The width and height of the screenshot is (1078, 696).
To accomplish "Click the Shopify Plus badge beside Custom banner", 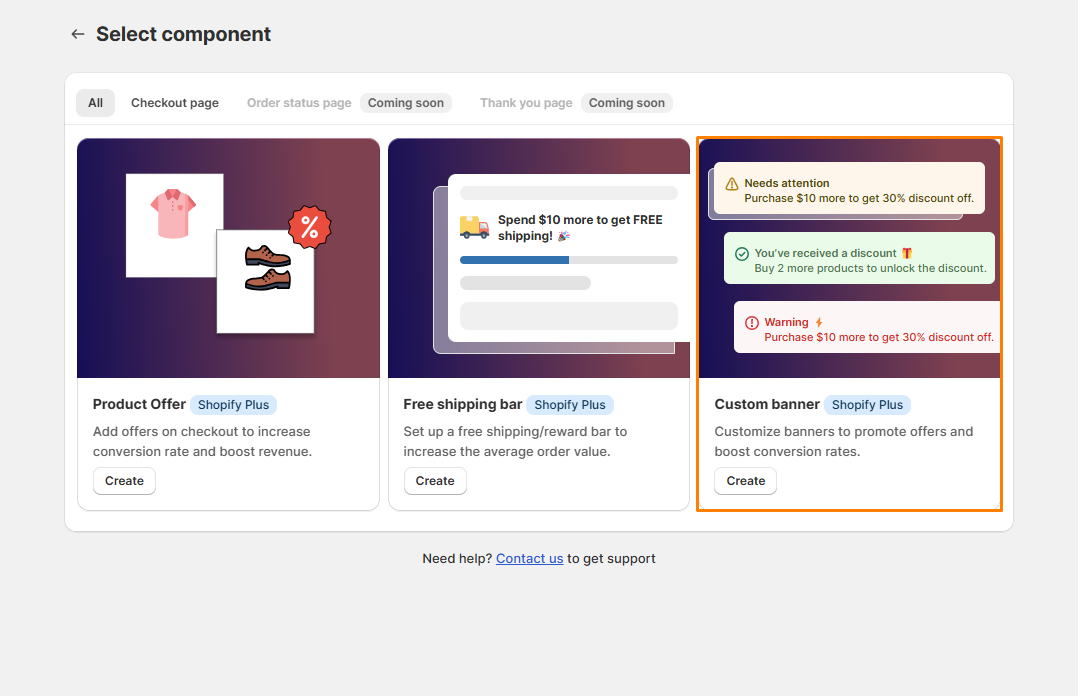I will click(x=867, y=405).
